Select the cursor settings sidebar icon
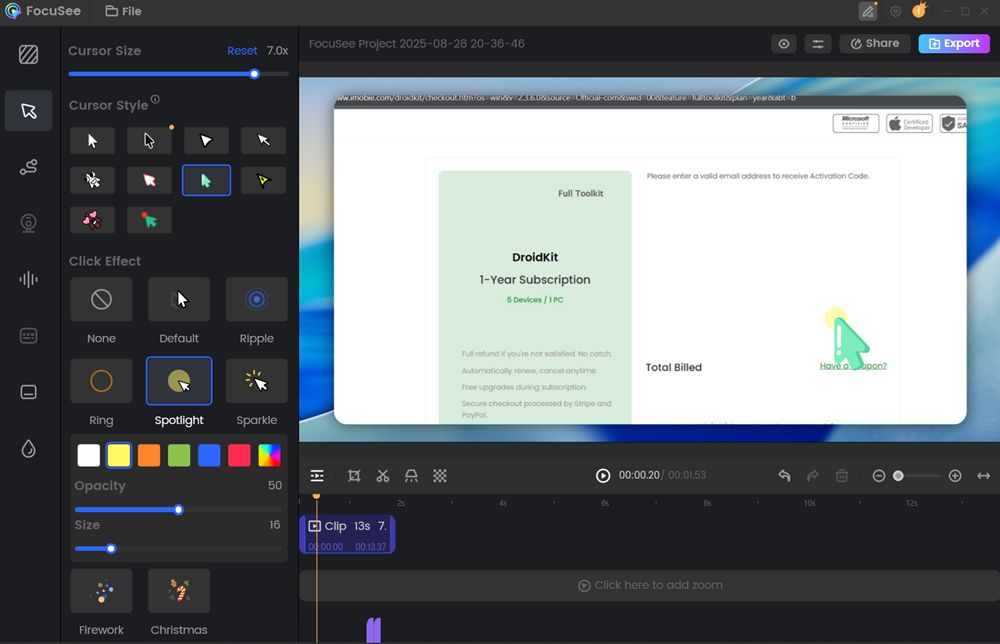Viewport: 1000px width, 644px height. click(x=29, y=111)
